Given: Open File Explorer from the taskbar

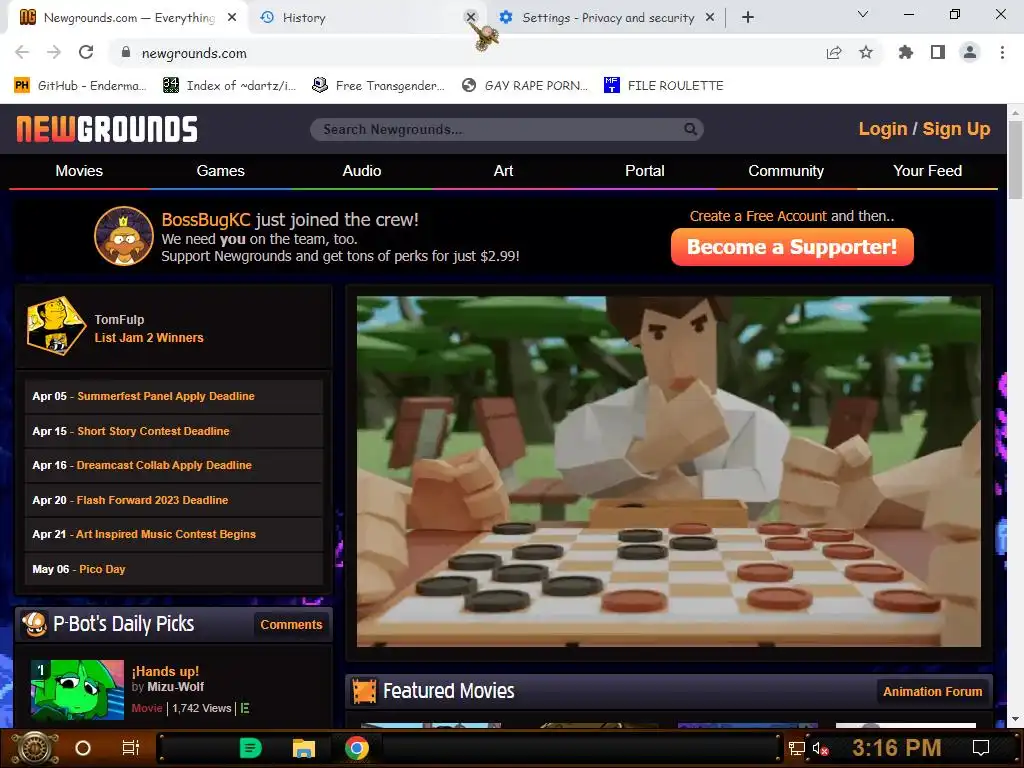Looking at the screenshot, I should point(304,748).
